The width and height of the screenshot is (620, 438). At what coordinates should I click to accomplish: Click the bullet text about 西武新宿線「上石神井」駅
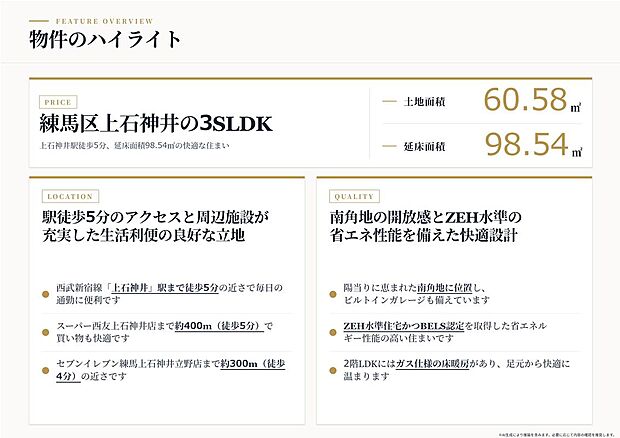click(169, 294)
